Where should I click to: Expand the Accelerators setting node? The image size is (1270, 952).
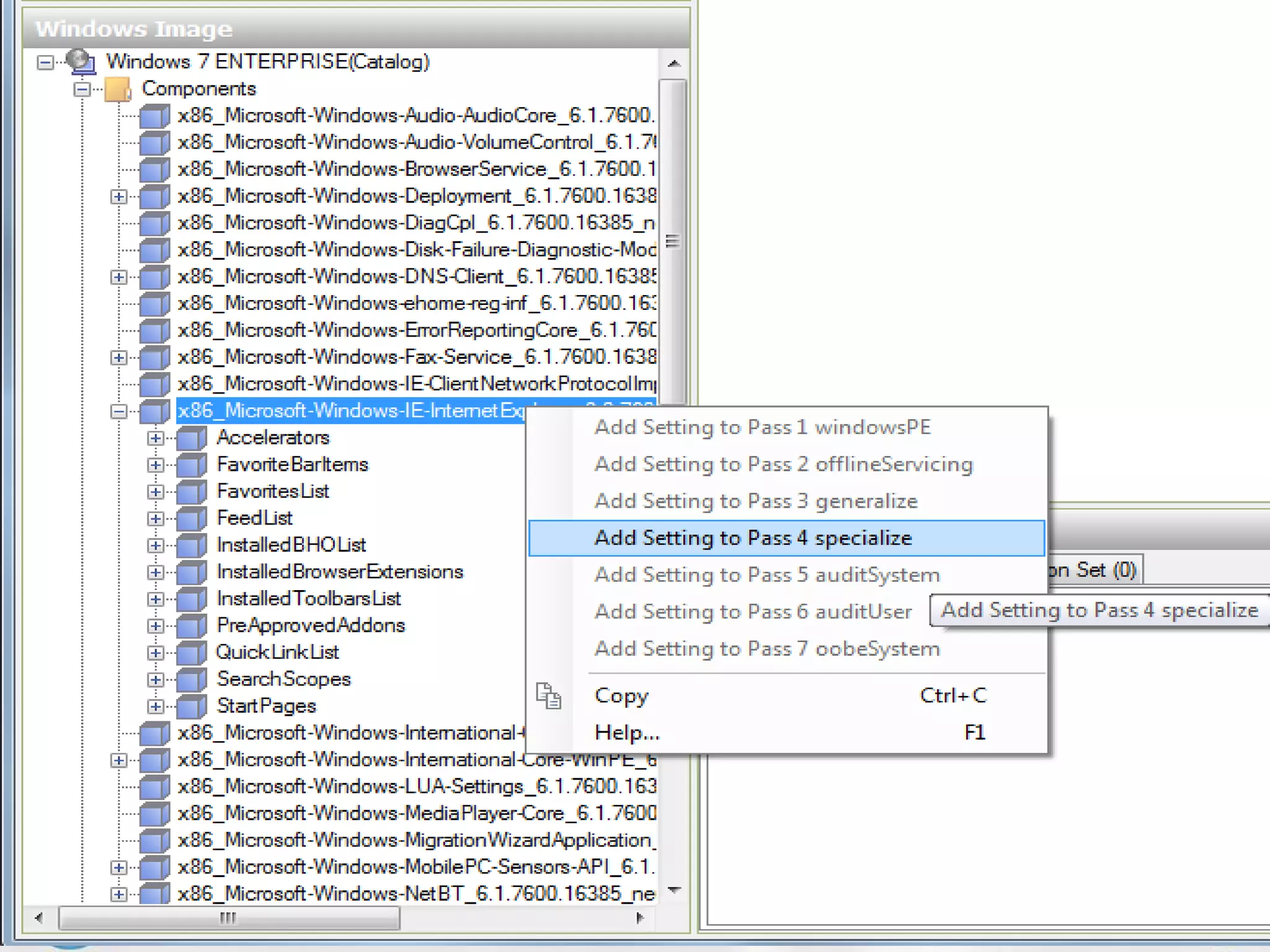pyautogui.click(x=156, y=438)
